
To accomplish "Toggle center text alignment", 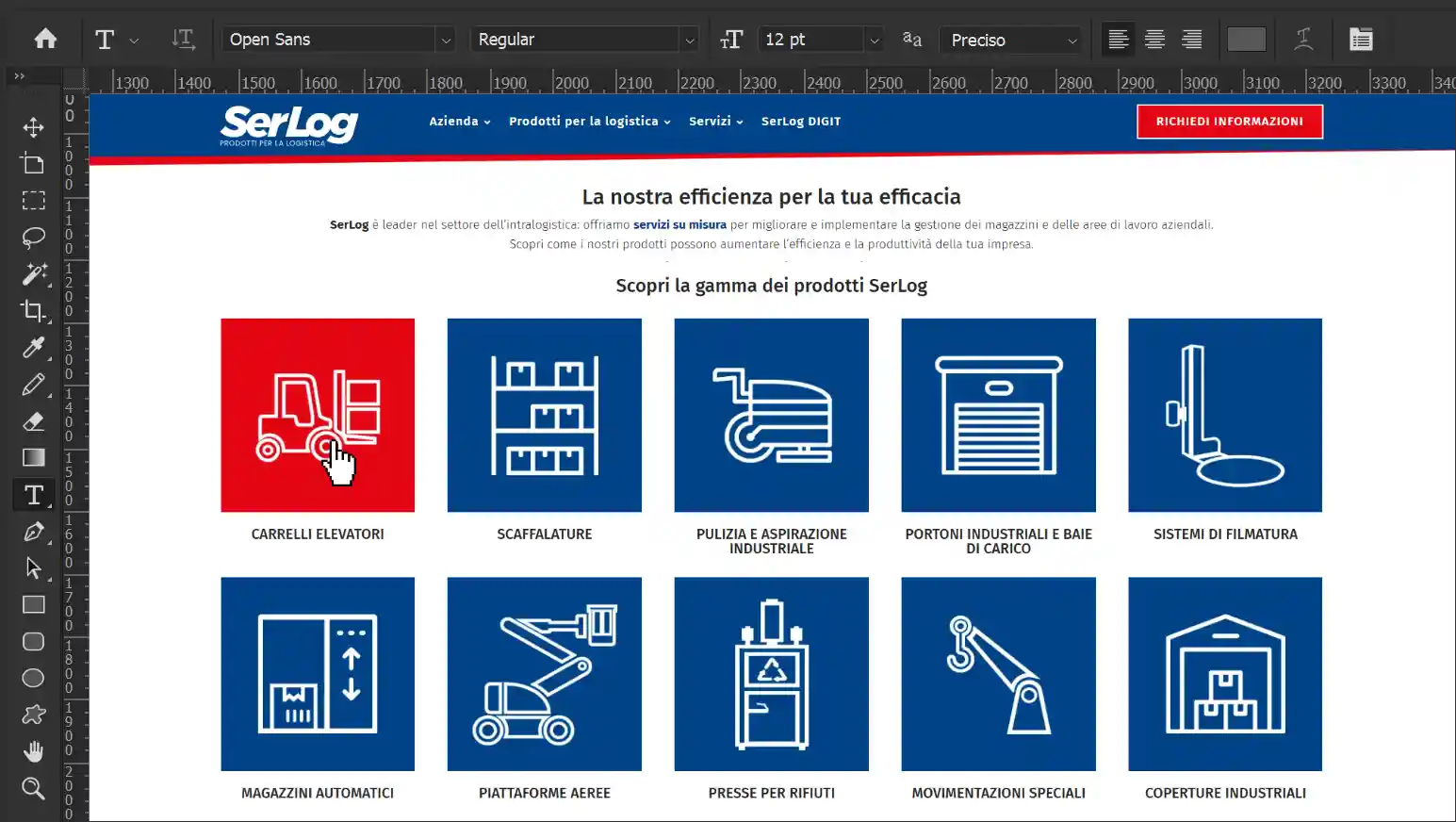I will 1154,40.
